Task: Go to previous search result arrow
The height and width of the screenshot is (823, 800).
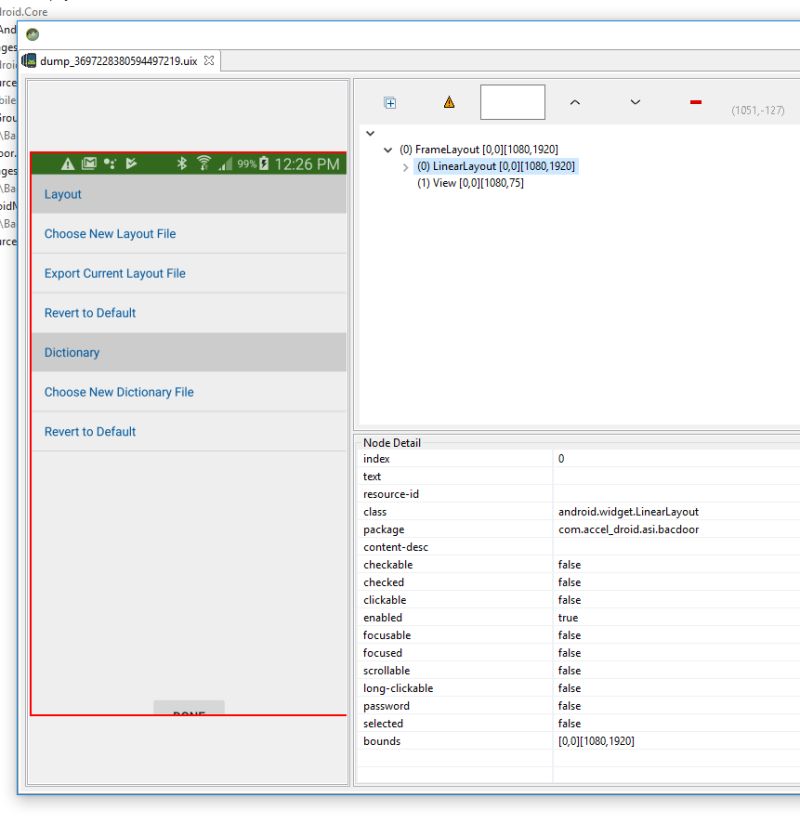Action: click(x=575, y=102)
